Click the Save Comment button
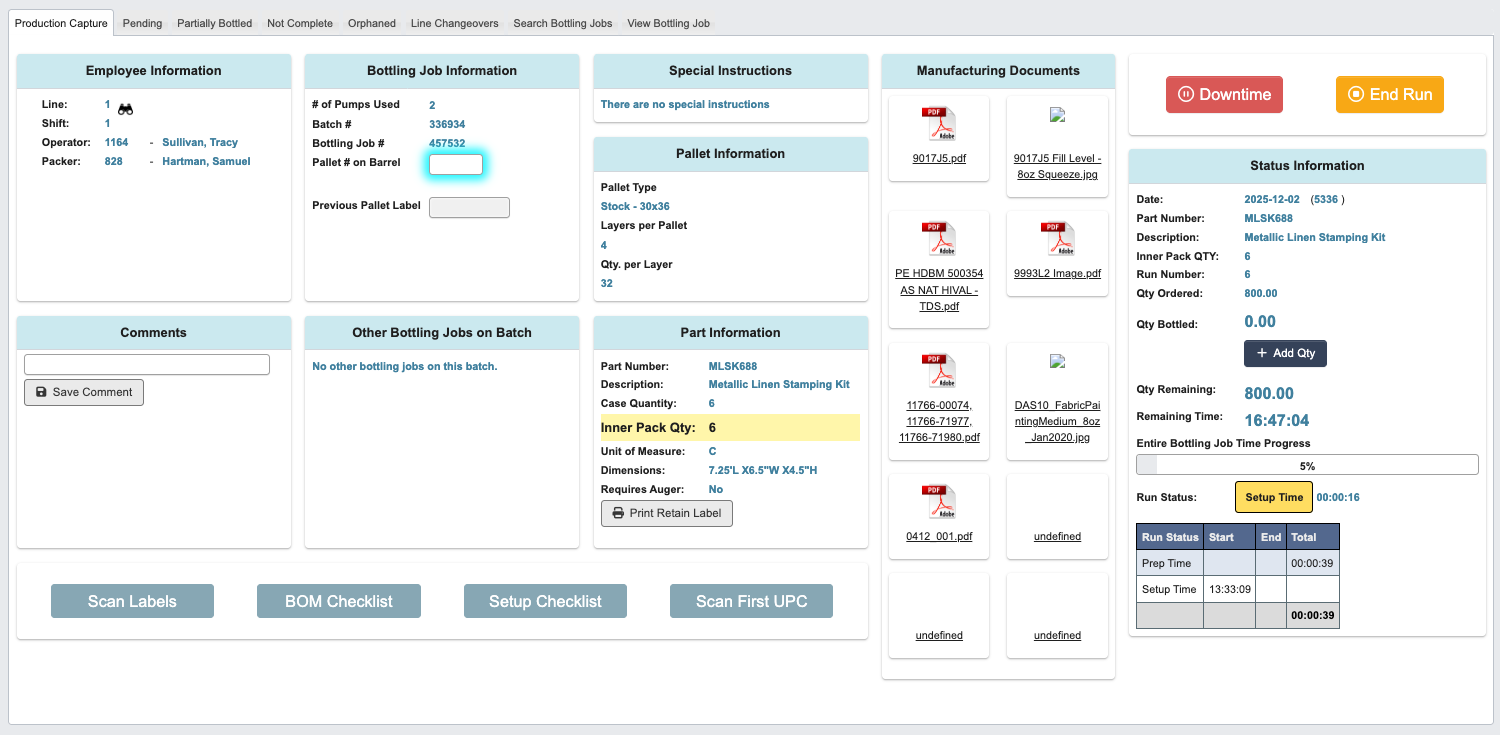The image size is (1500, 735). point(84,392)
